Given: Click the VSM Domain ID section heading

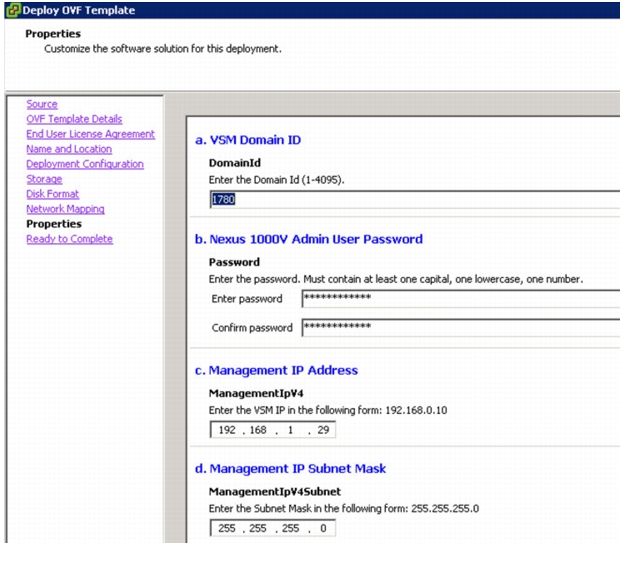Looking at the screenshot, I should tap(248, 140).
